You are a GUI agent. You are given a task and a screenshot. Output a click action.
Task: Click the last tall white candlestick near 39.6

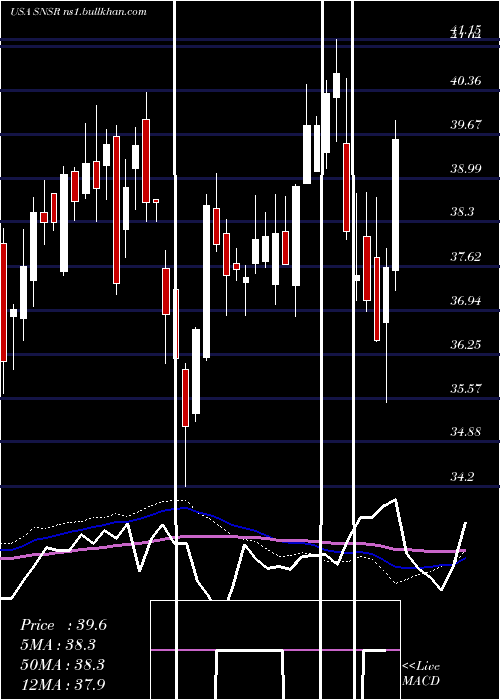[396, 205]
